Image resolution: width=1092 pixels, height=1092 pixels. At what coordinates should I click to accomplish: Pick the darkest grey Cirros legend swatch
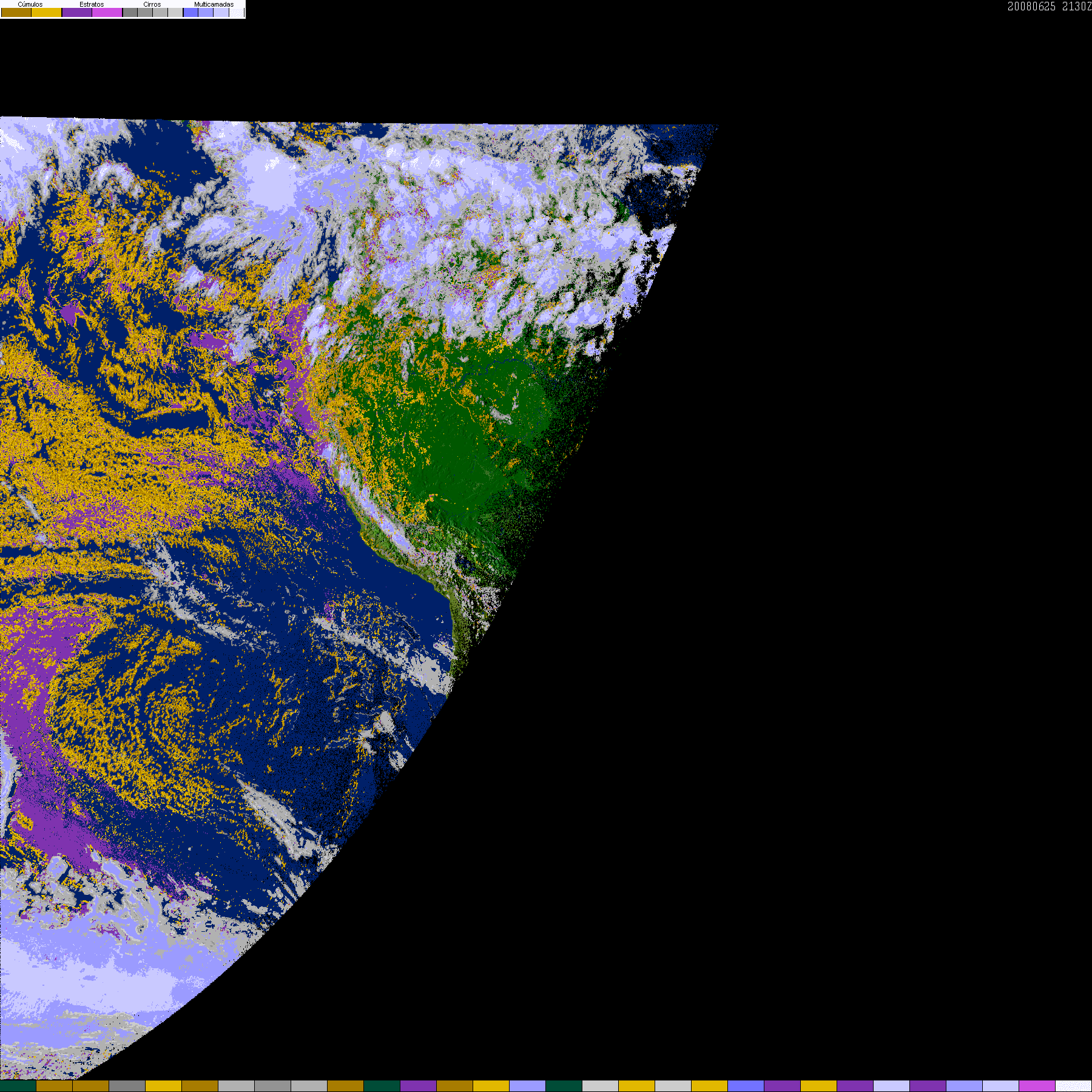pos(130,12)
